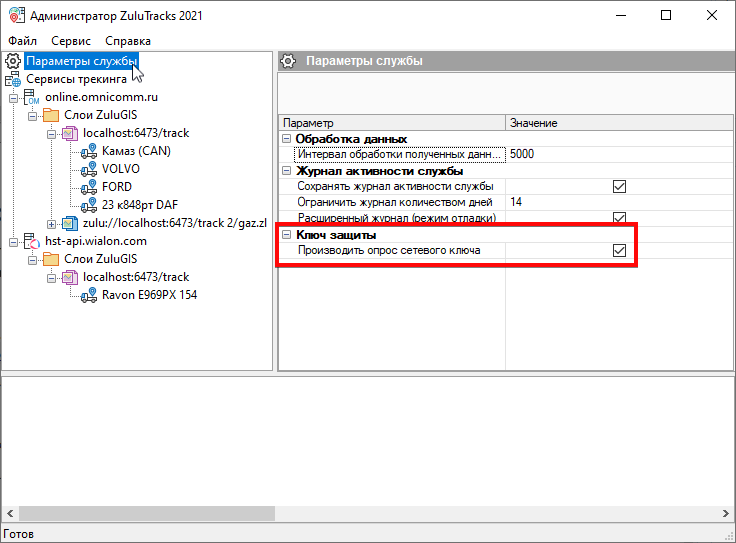The width and height of the screenshot is (736, 543).
Task: Click the gaz.zl layer icon
Action: (69, 223)
